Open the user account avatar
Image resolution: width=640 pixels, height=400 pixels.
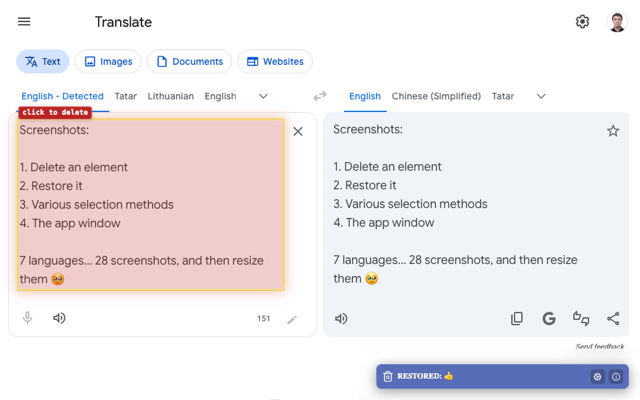(x=617, y=22)
